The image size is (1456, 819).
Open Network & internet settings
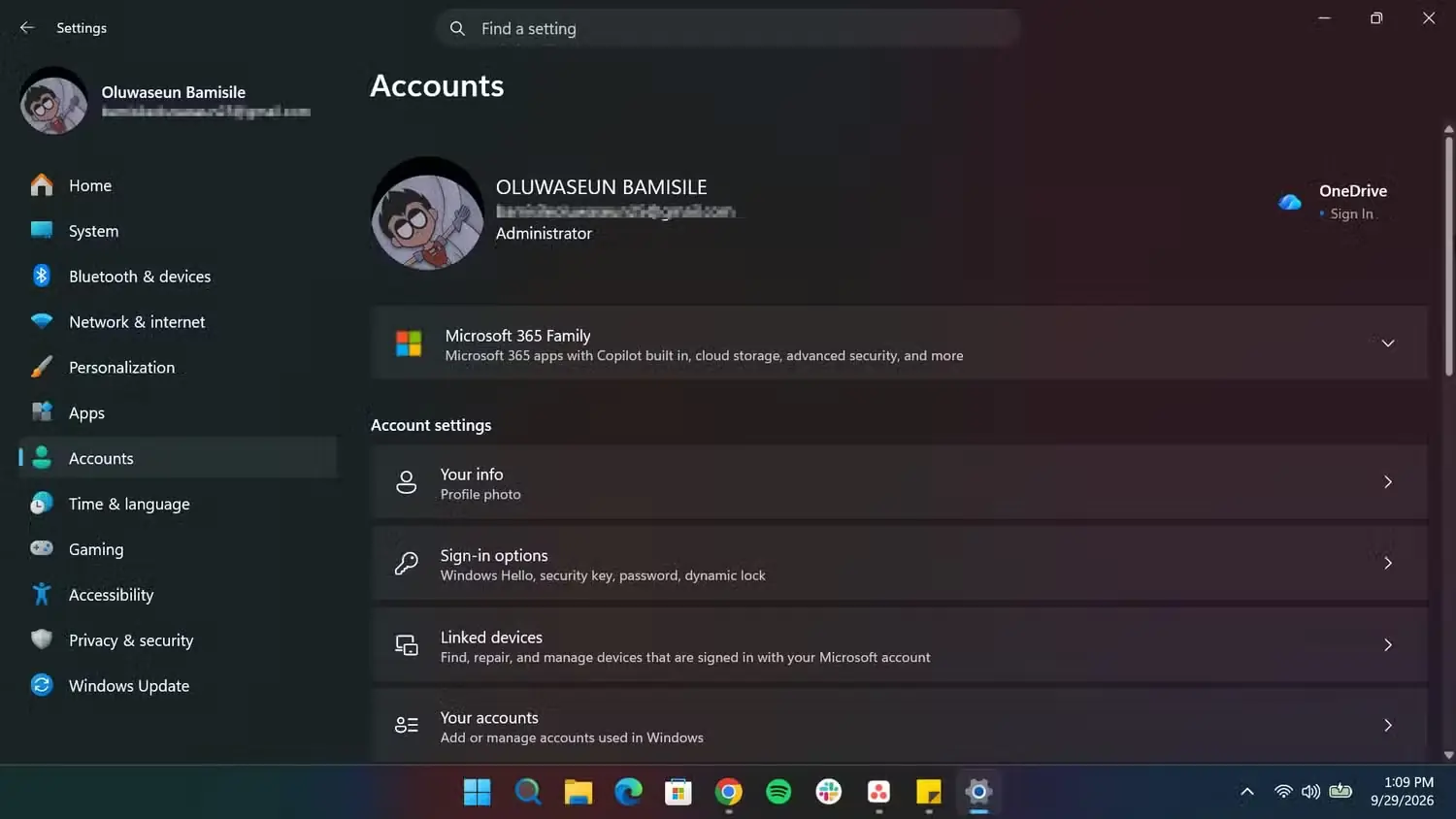(178, 322)
